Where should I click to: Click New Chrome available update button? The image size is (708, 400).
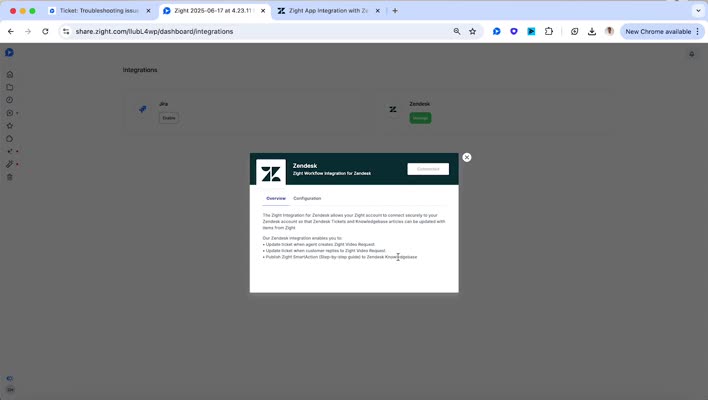point(658,32)
